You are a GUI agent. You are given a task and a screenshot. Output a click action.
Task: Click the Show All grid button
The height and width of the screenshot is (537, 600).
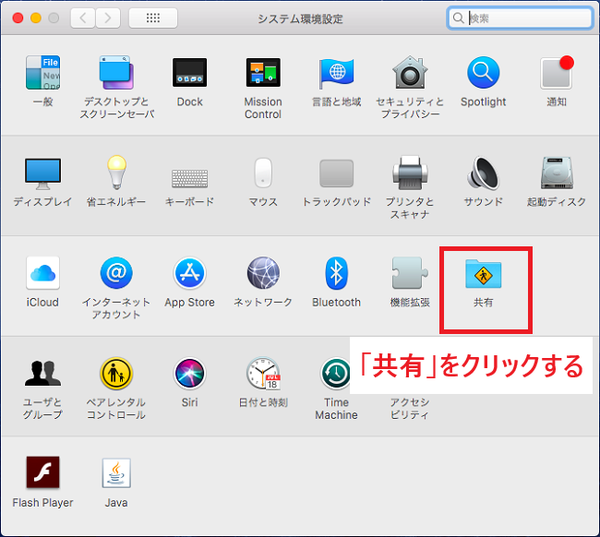point(153,18)
